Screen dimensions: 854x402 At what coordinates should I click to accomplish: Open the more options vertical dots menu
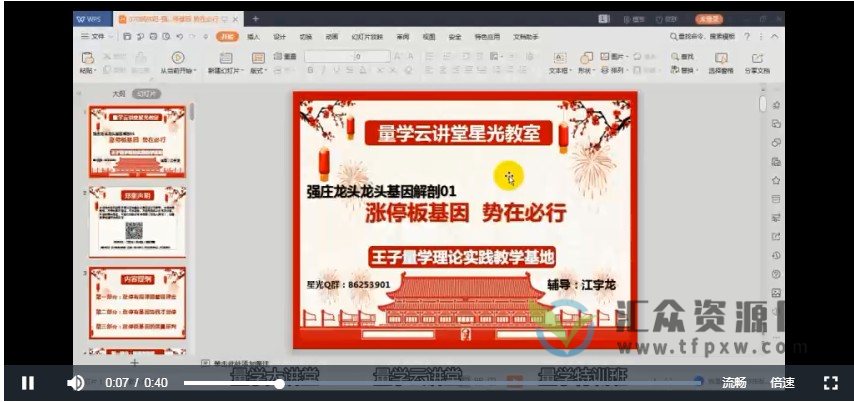point(761,36)
